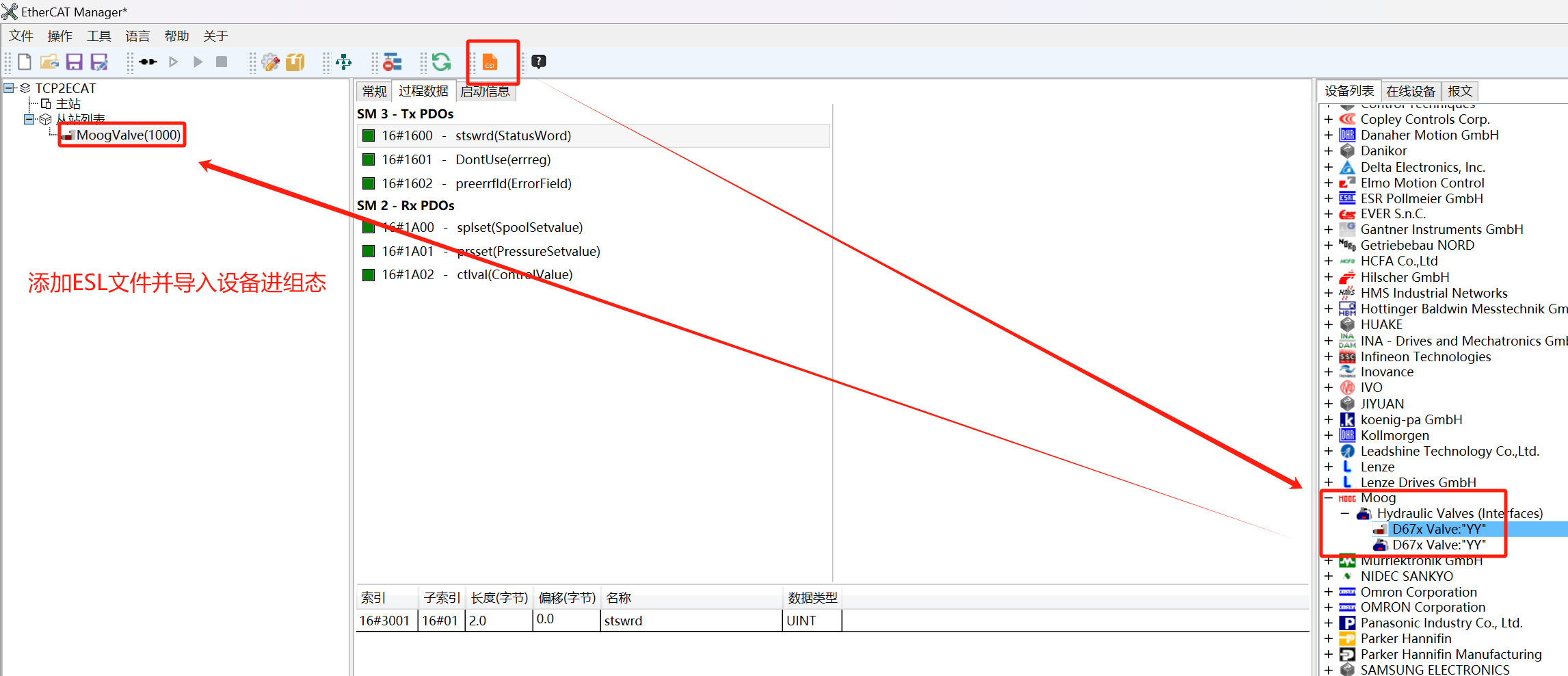Click the stop square button
Viewport: 1568px width, 676px height.
(222, 62)
